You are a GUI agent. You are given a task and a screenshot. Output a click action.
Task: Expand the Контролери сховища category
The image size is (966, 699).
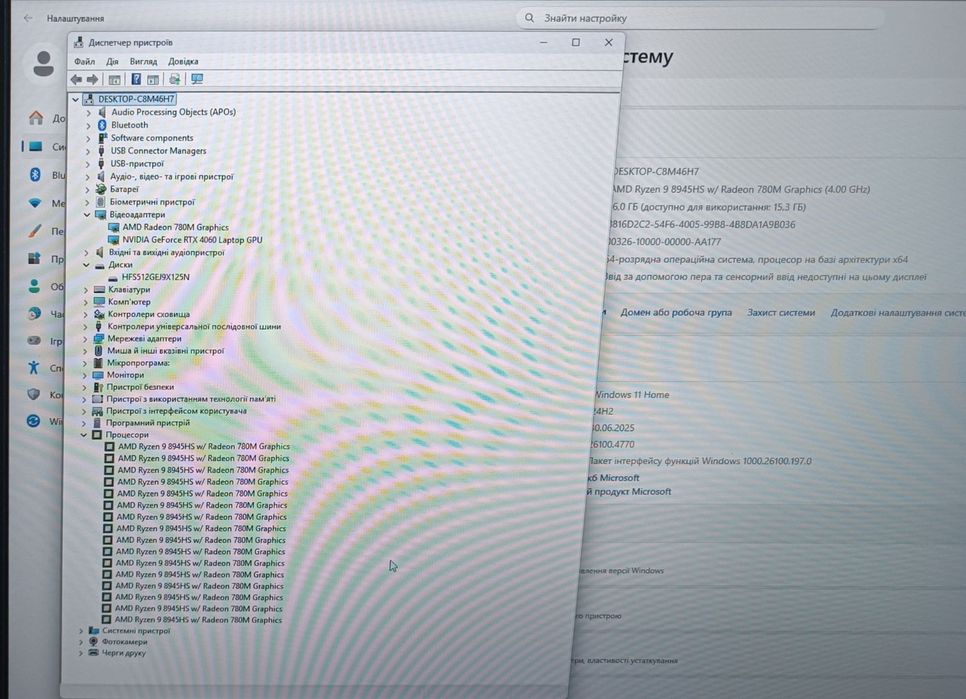pyautogui.click(x=86, y=315)
